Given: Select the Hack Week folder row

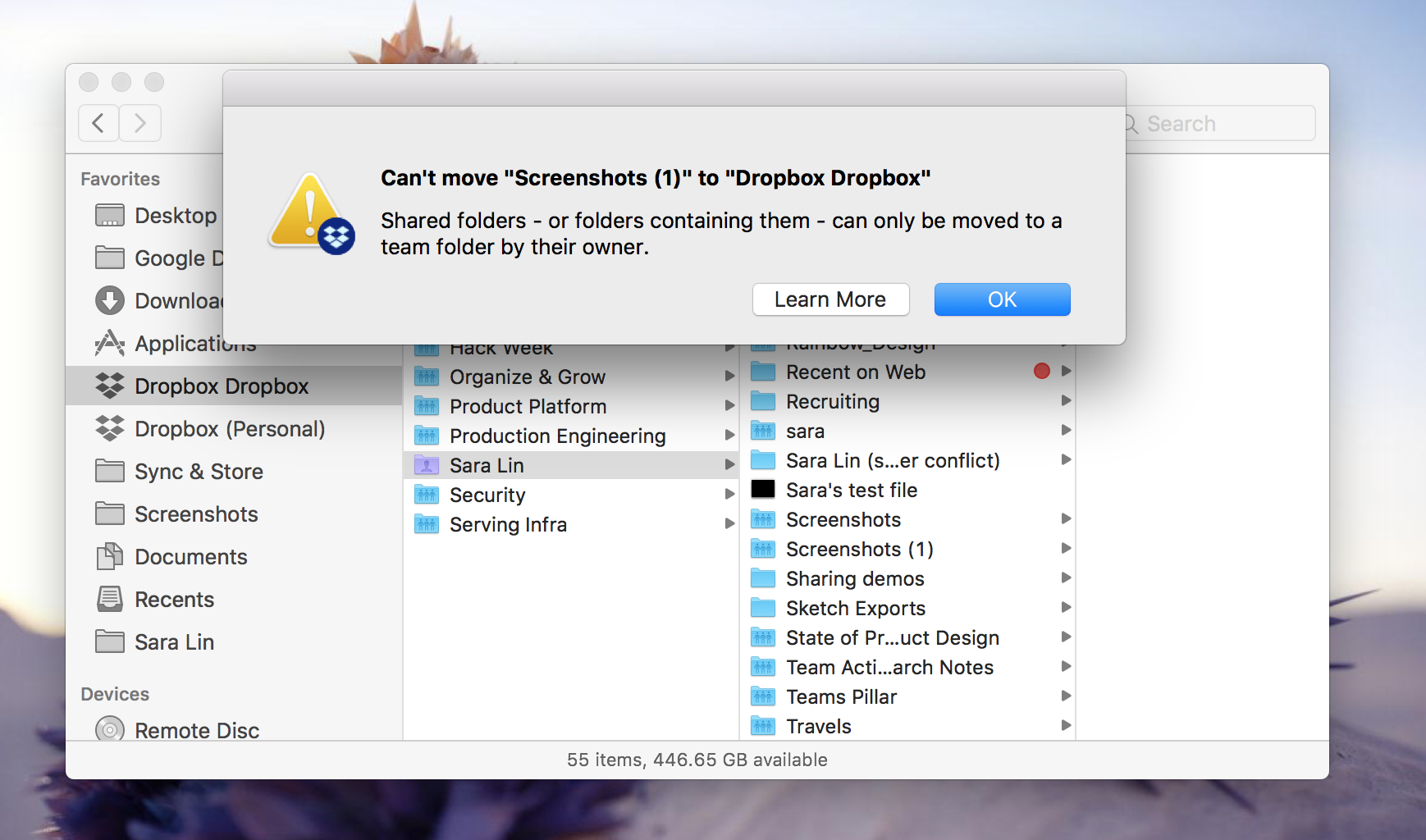Looking at the screenshot, I should point(571,350).
